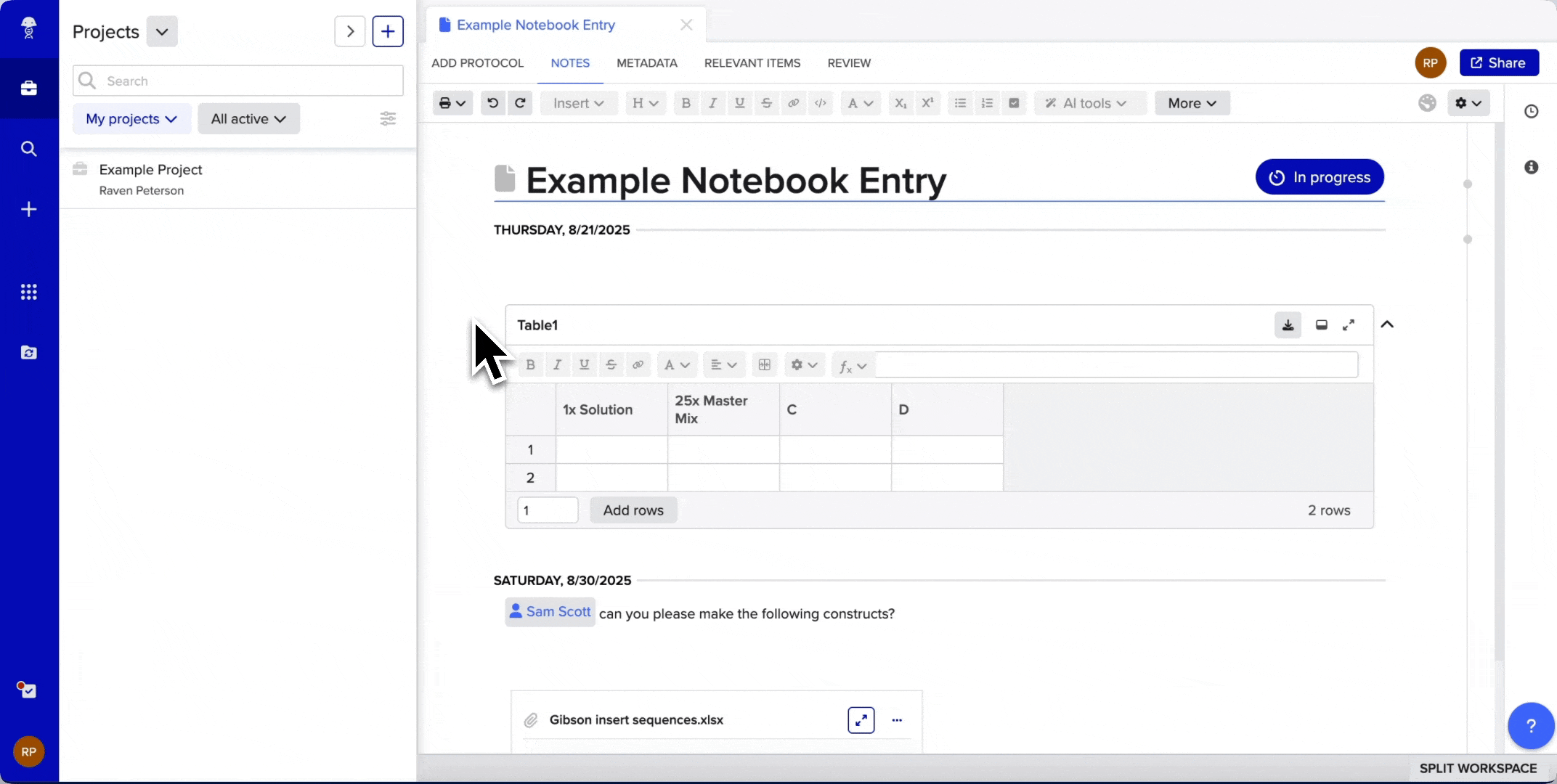This screenshot has width=1557, height=784.
Task: Toggle bold formatting in the table toolbar
Action: (531, 364)
